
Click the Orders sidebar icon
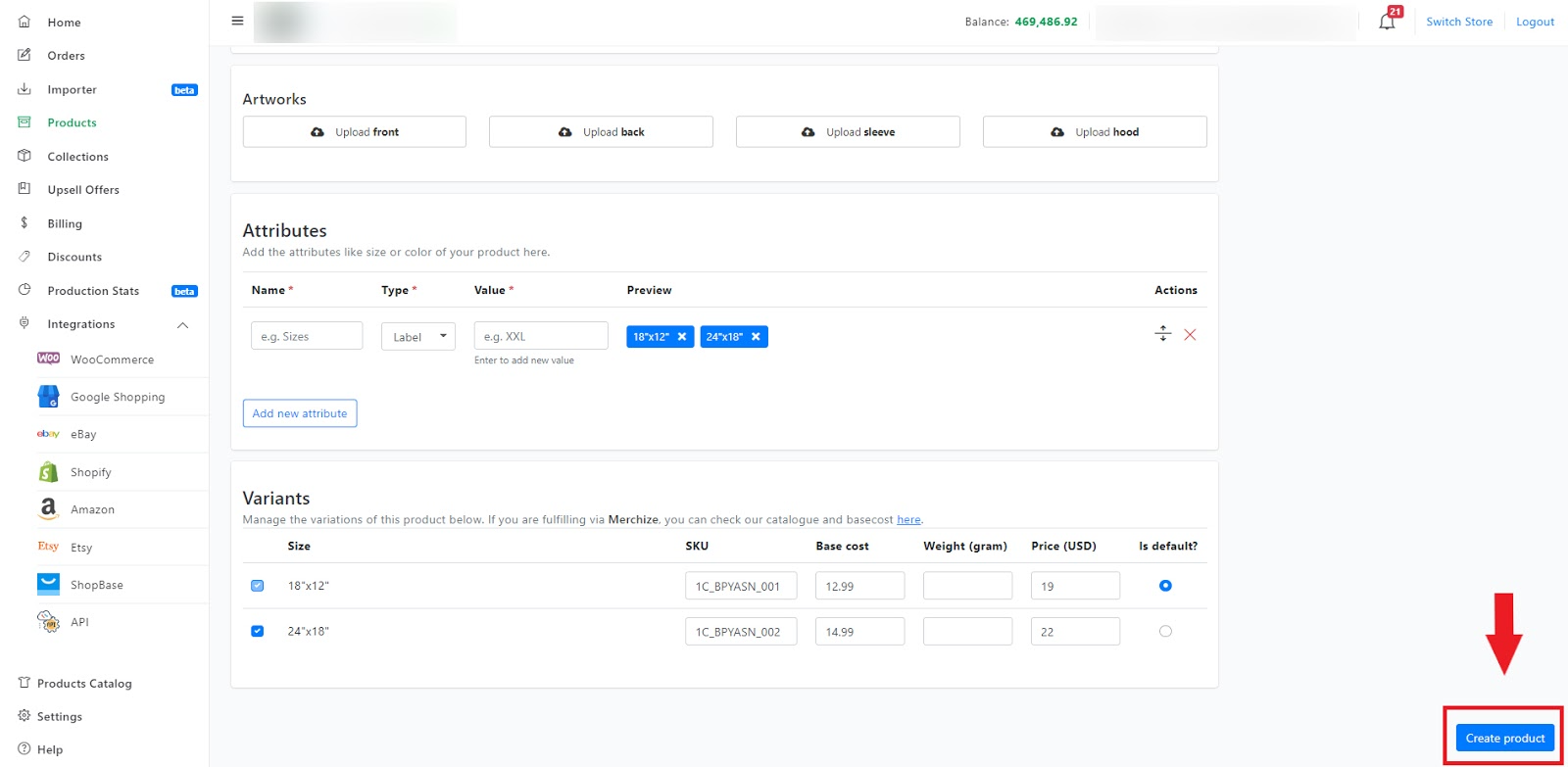24,55
